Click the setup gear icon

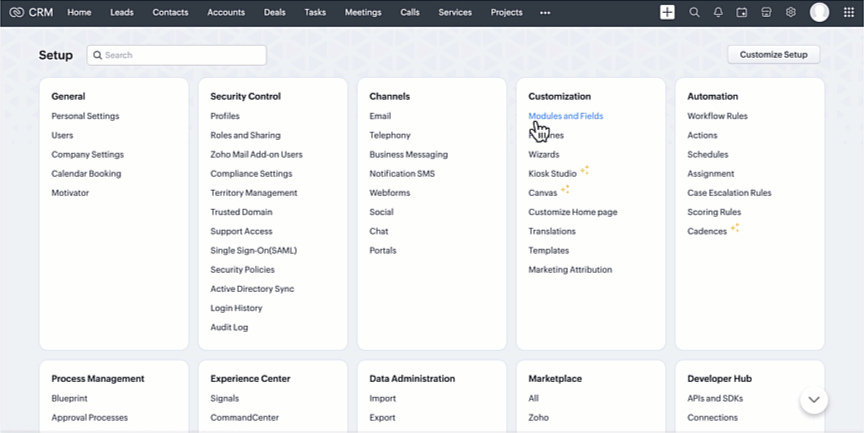[790, 12]
